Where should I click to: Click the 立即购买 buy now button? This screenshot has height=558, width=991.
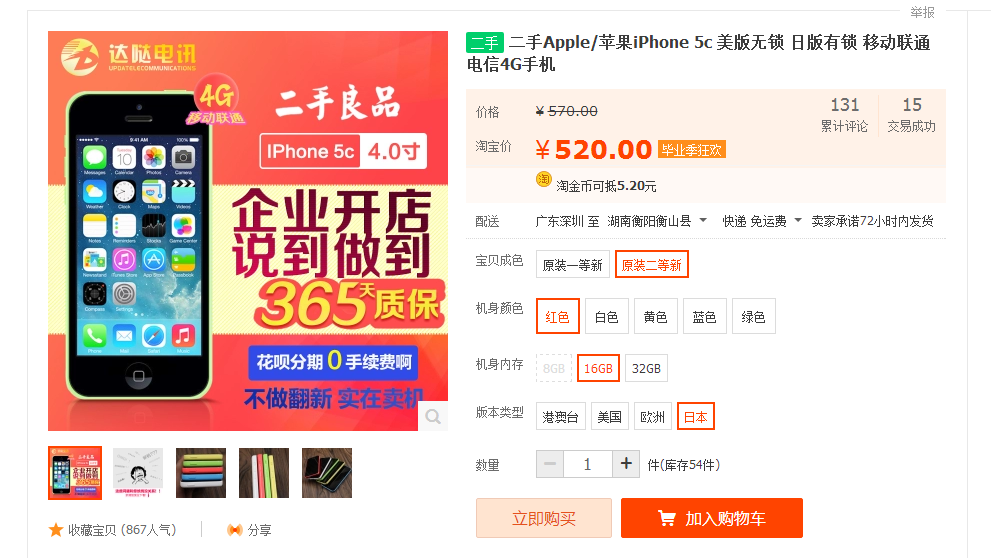(x=544, y=518)
